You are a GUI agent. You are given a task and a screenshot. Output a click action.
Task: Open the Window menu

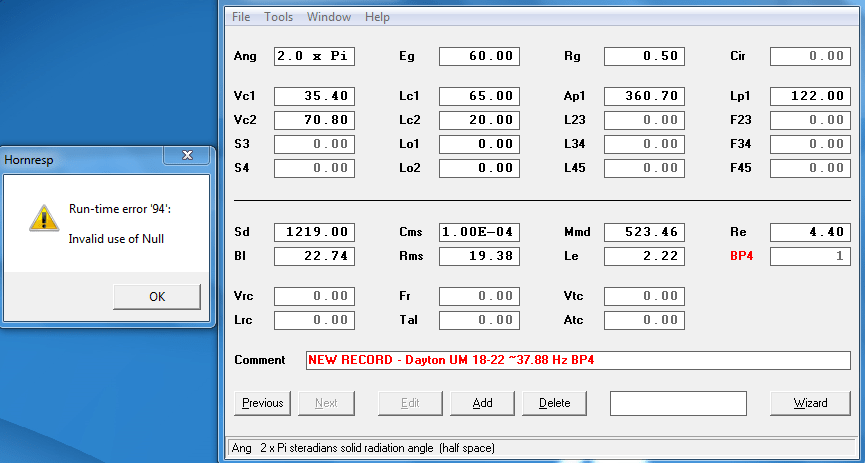pyautogui.click(x=329, y=17)
